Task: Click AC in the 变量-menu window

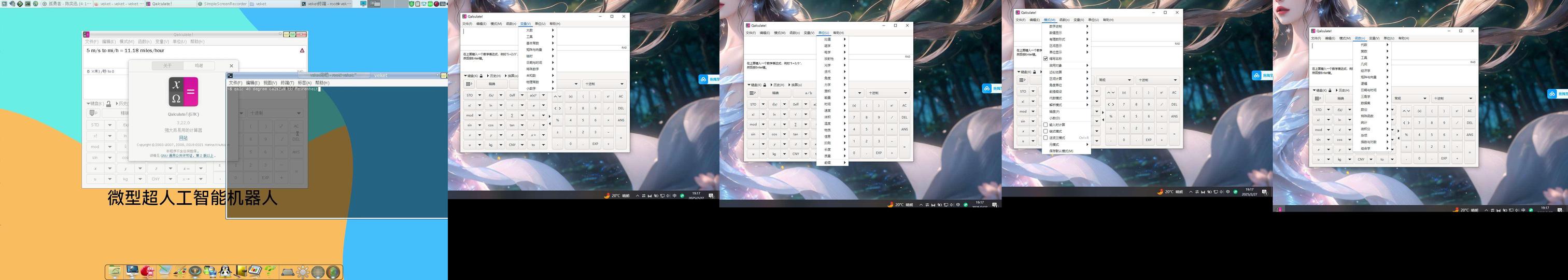Action: click(621, 96)
